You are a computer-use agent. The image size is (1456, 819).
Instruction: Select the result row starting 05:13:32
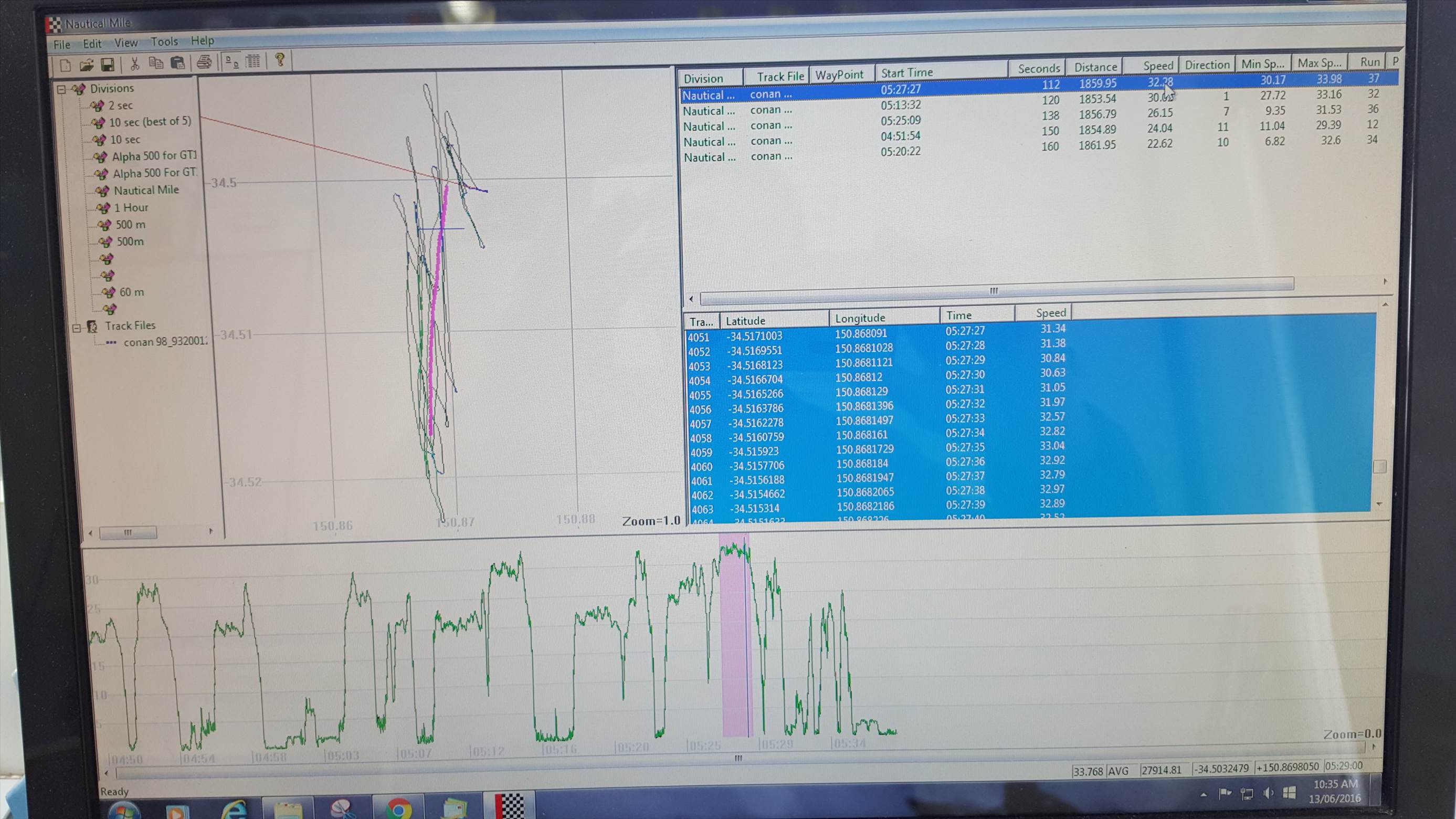pyautogui.click(x=900, y=105)
